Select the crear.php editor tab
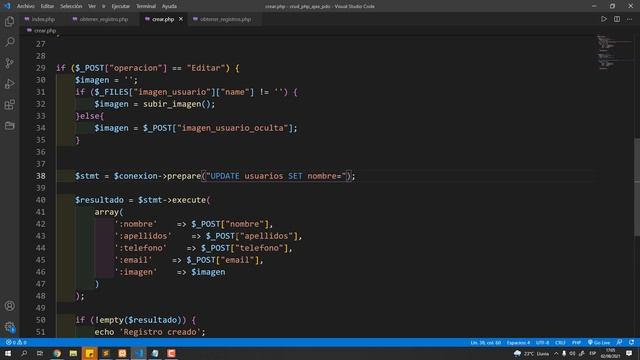The height and width of the screenshot is (360, 640). pyautogui.click(x=163, y=19)
